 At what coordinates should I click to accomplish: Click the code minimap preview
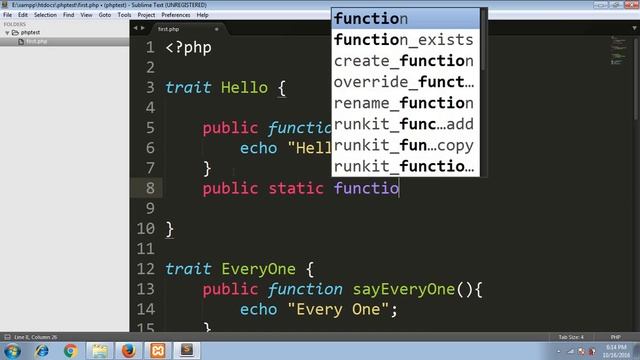pyautogui.click(x=618, y=51)
